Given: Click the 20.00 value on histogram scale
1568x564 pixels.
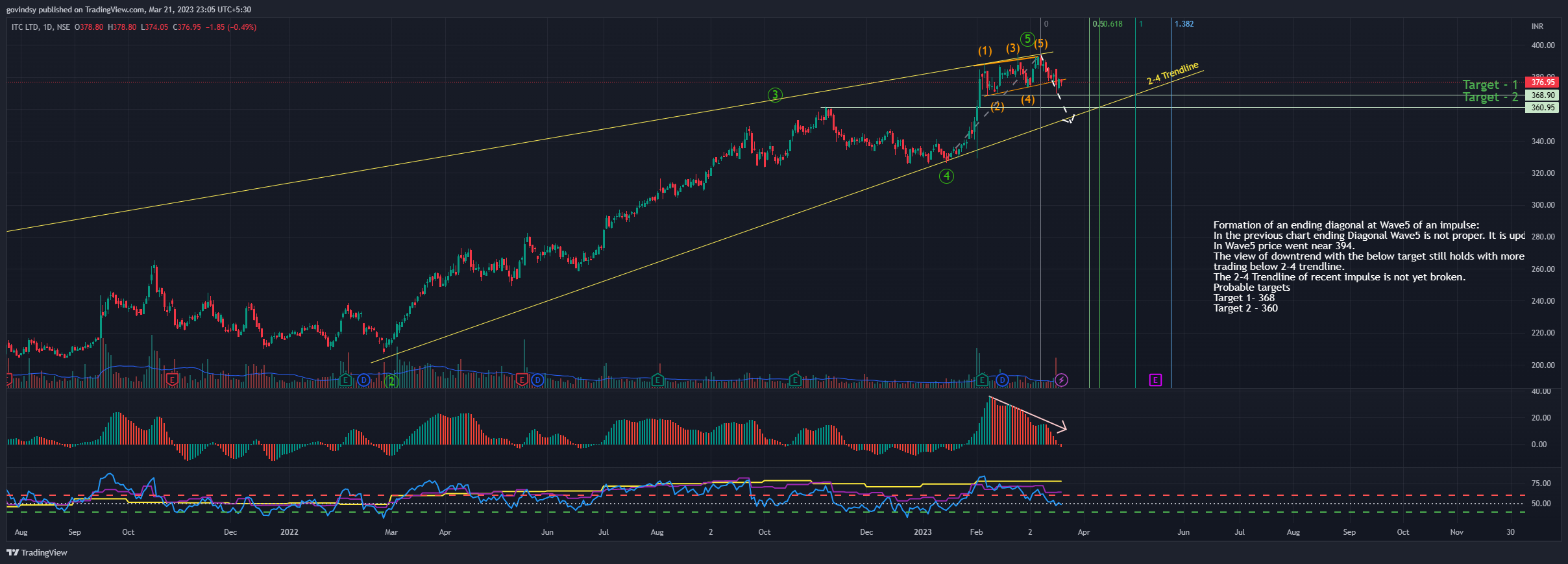Looking at the screenshot, I should (x=1541, y=418).
